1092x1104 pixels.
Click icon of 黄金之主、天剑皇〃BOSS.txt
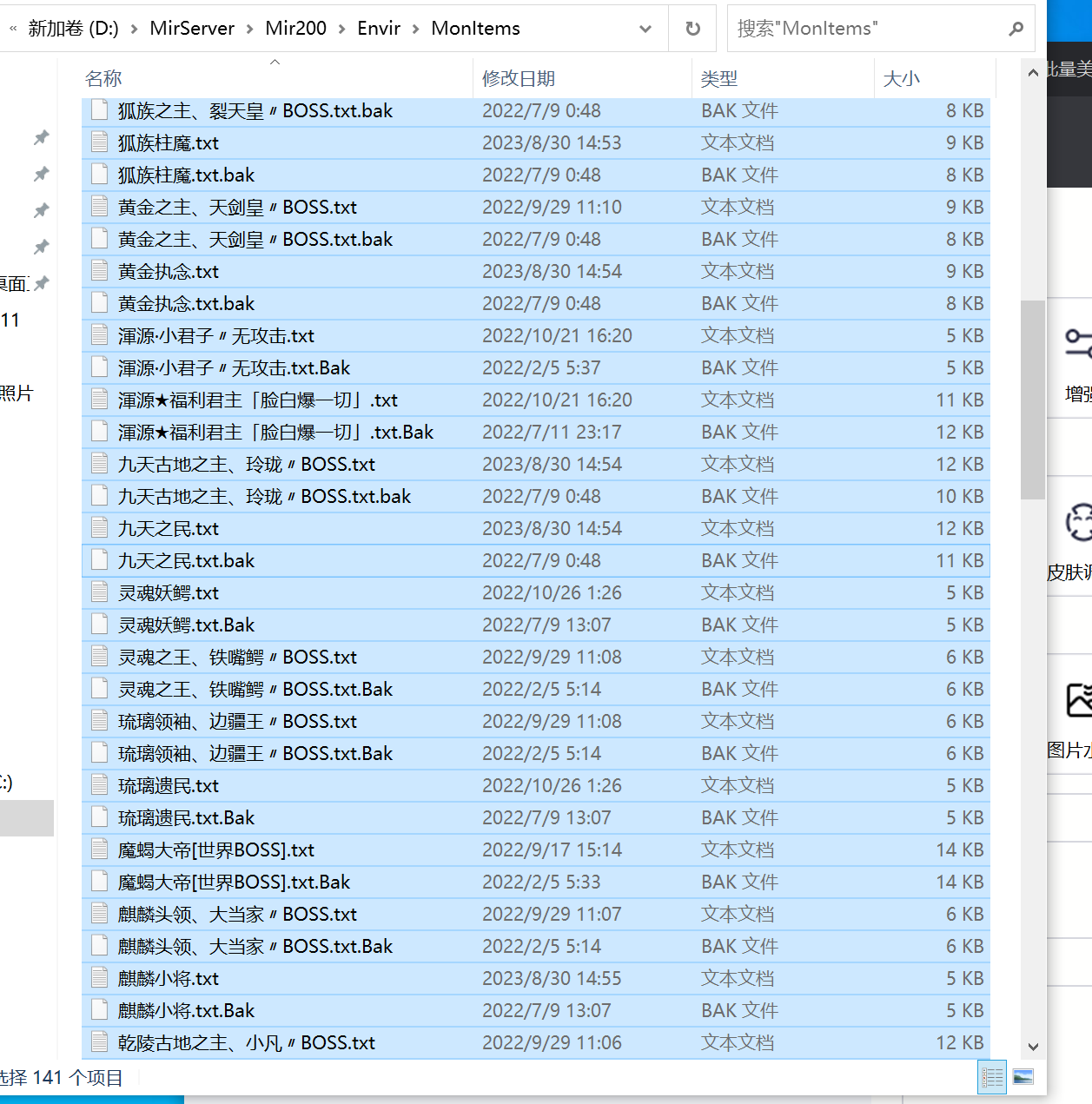[x=100, y=207]
